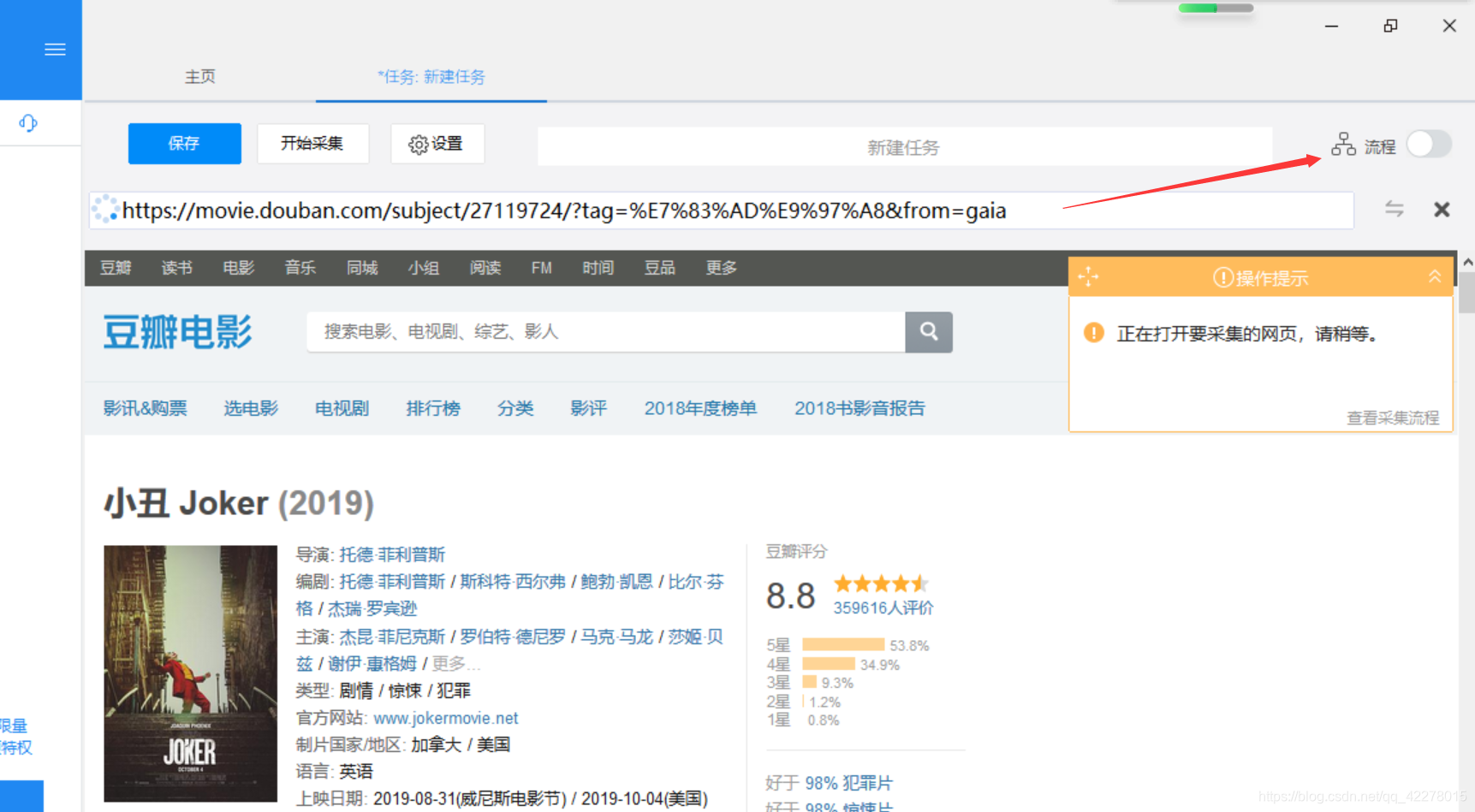
Task: Click the 8.8 rating score
Action: coord(790,596)
